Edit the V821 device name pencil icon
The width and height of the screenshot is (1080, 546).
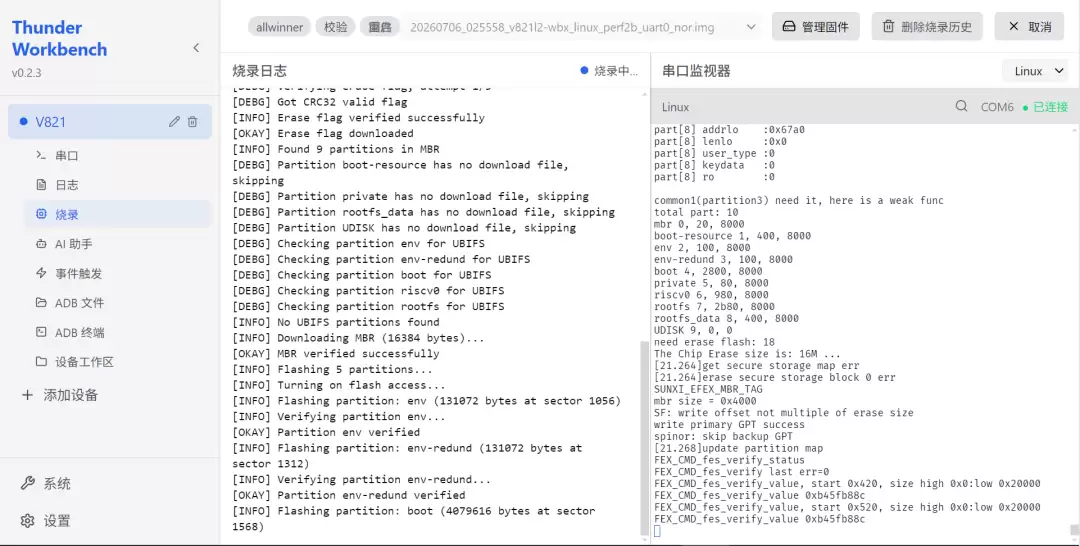pos(174,122)
